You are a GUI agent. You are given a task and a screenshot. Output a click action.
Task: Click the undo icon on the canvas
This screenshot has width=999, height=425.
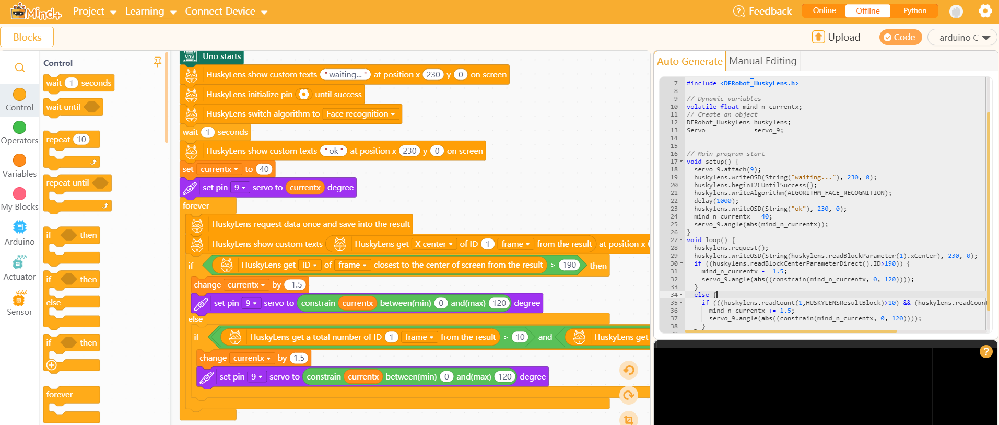(628, 370)
